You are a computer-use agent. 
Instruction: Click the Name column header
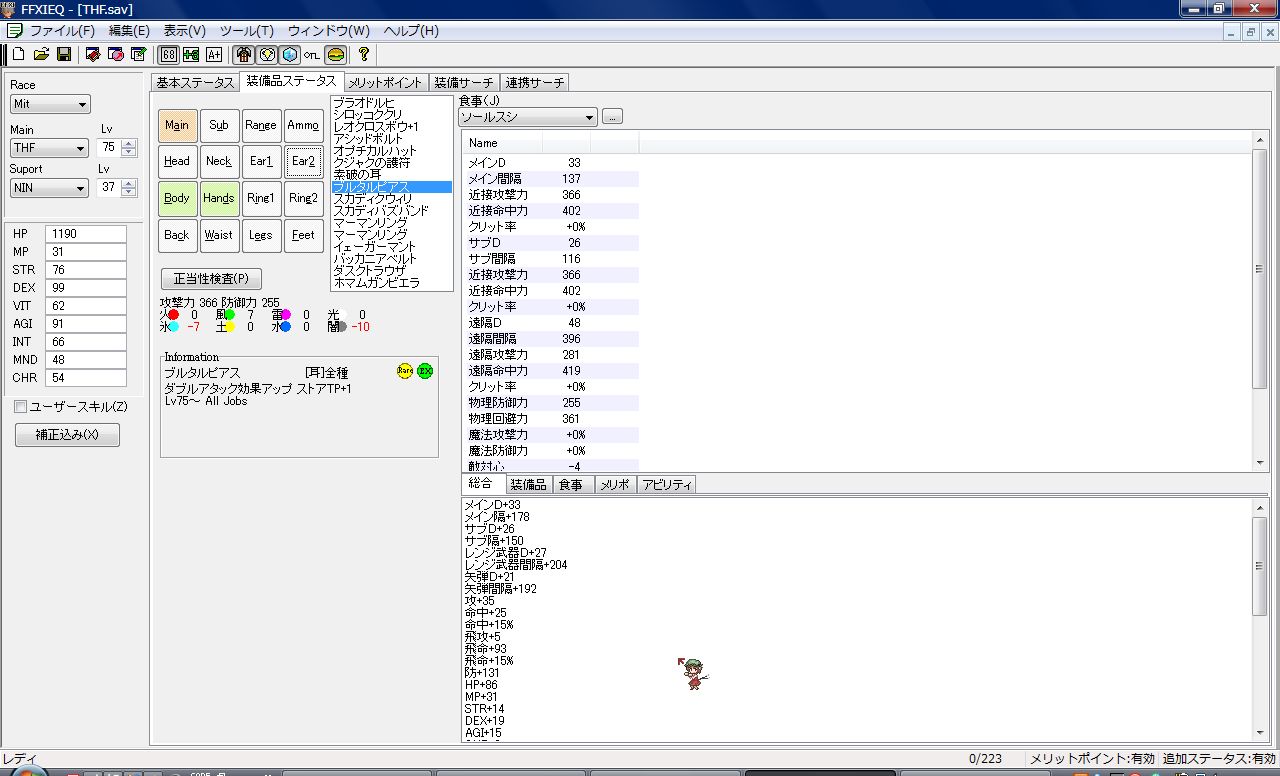tap(503, 143)
